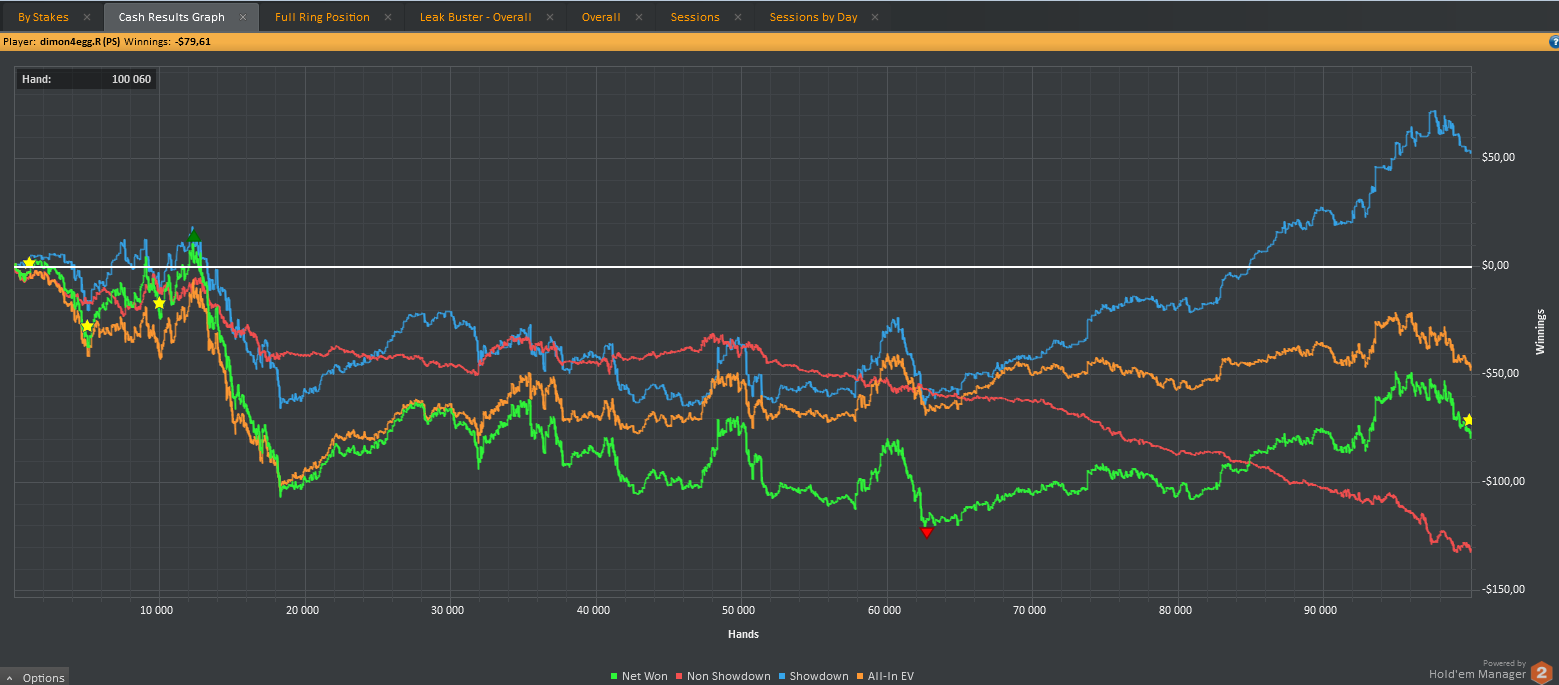The image size is (1559, 685).
Task: Close the Leak Buster - Overall tab
Action: (x=549, y=17)
